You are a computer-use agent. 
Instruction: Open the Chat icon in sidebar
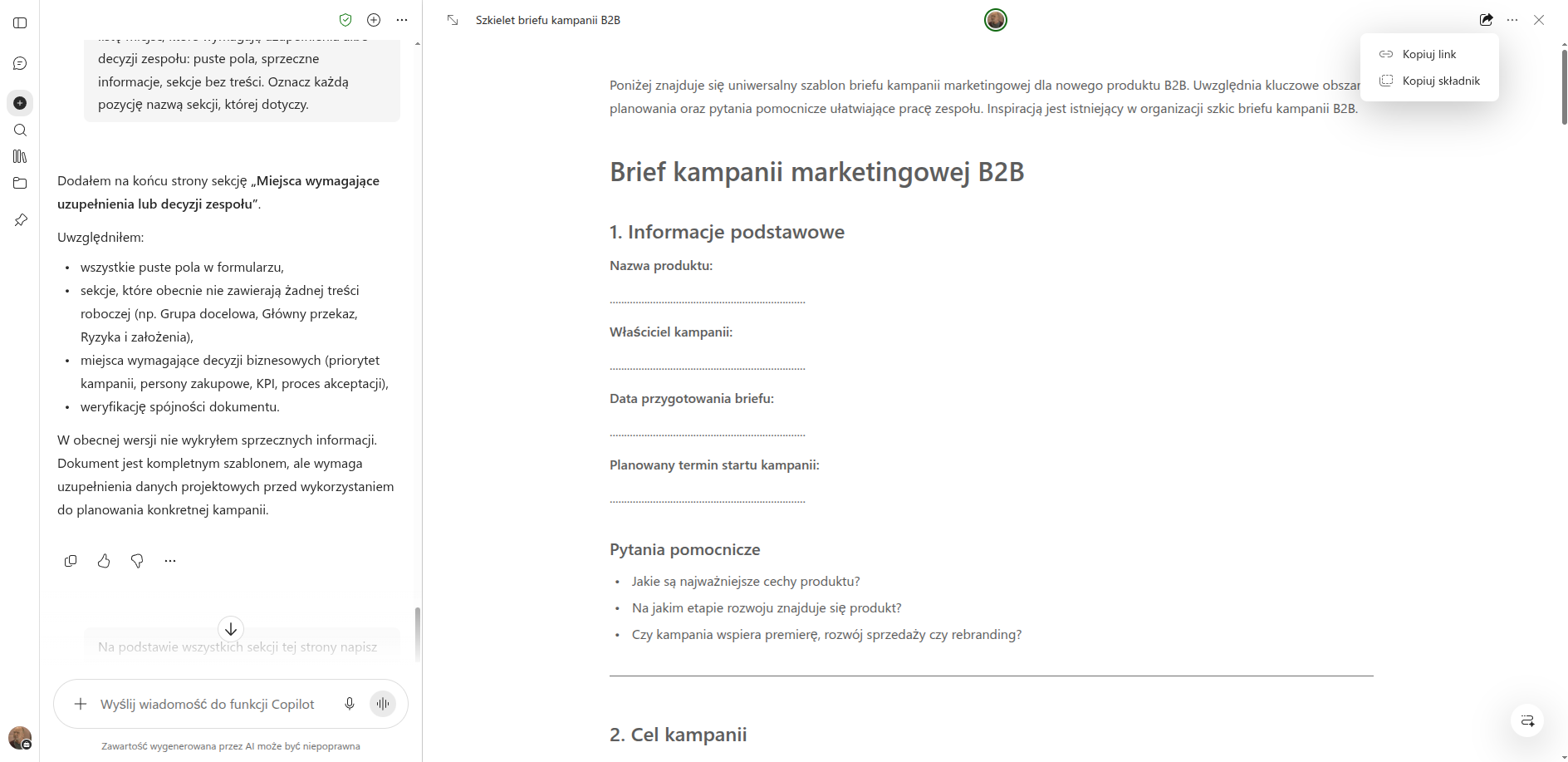pos(20,63)
